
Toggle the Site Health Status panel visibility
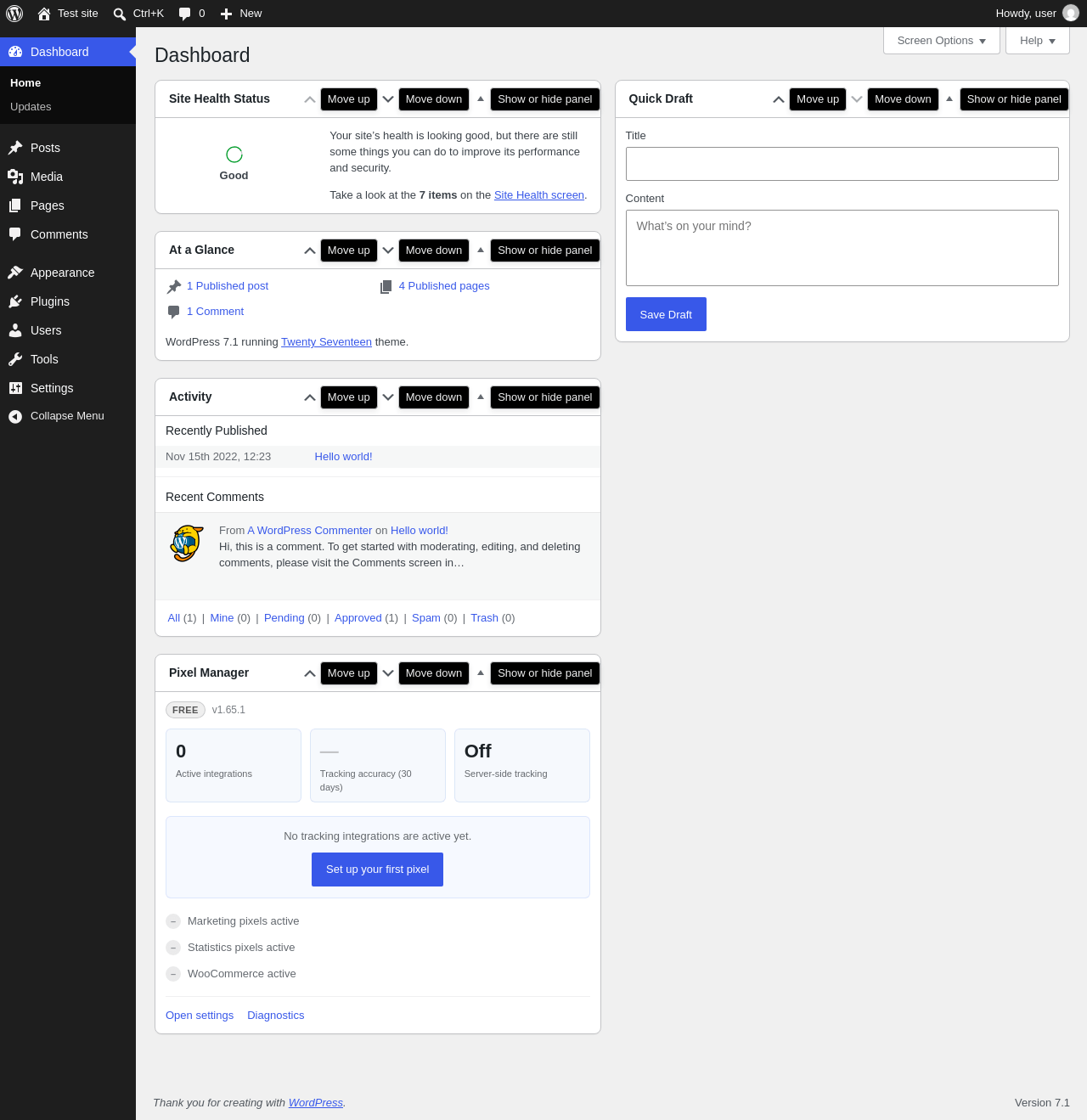[481, 99]
